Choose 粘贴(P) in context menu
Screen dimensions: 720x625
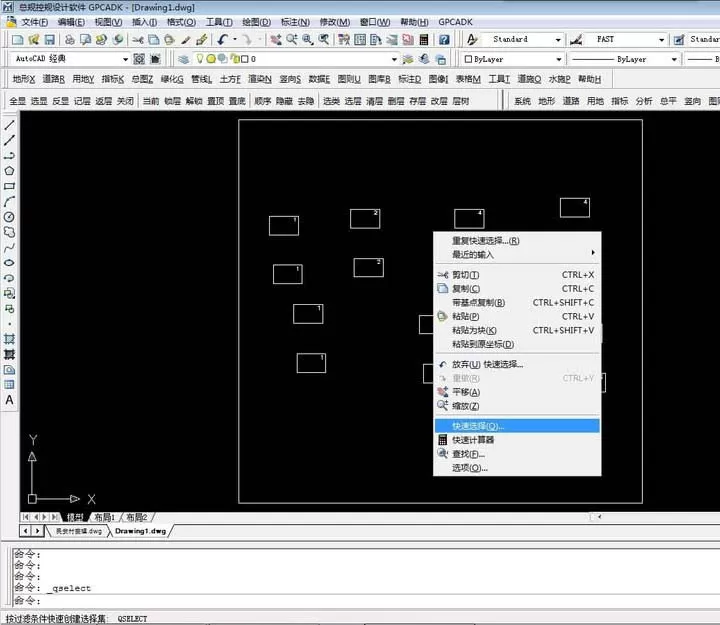pyautogui.click(x=517, y=316)
